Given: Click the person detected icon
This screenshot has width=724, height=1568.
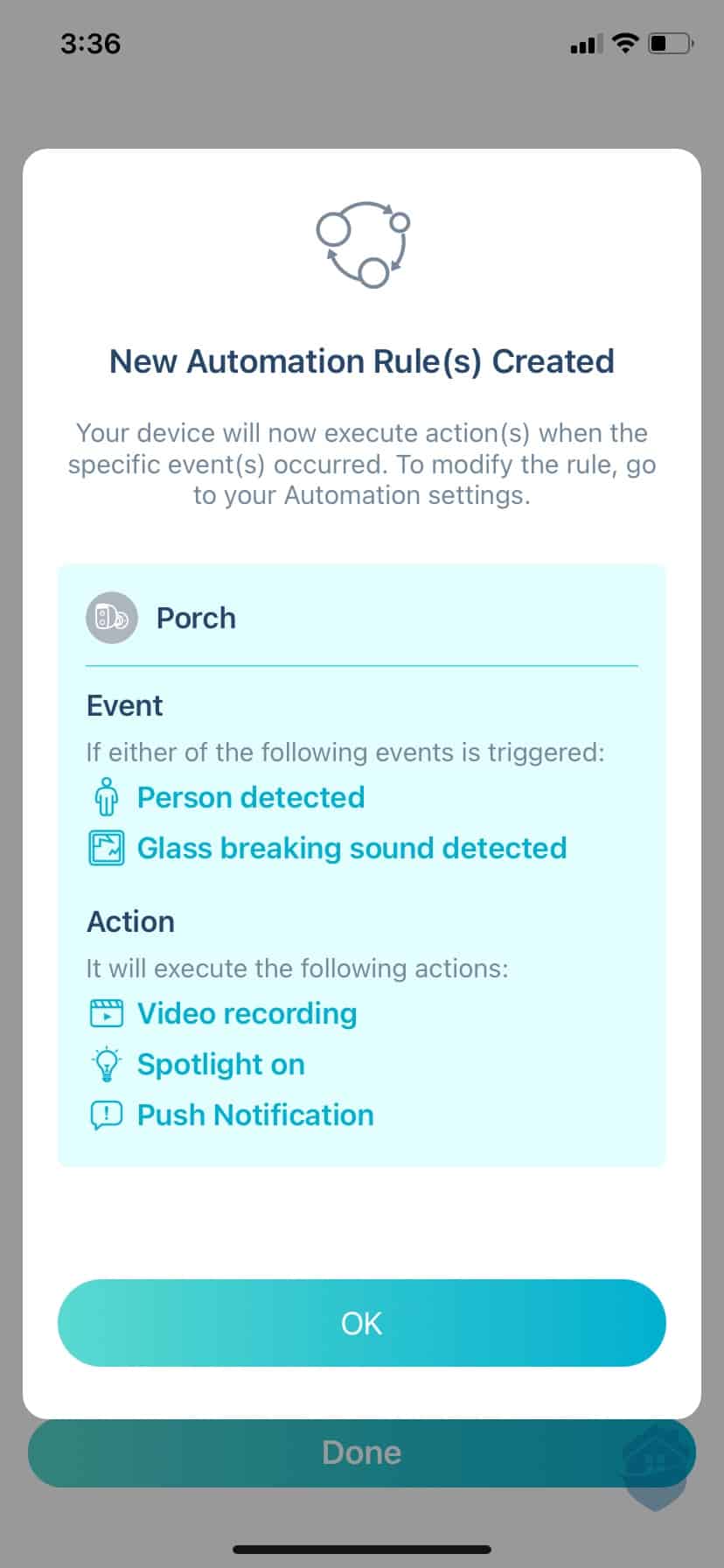Looking at the screenshot, I should click(107, 797).
